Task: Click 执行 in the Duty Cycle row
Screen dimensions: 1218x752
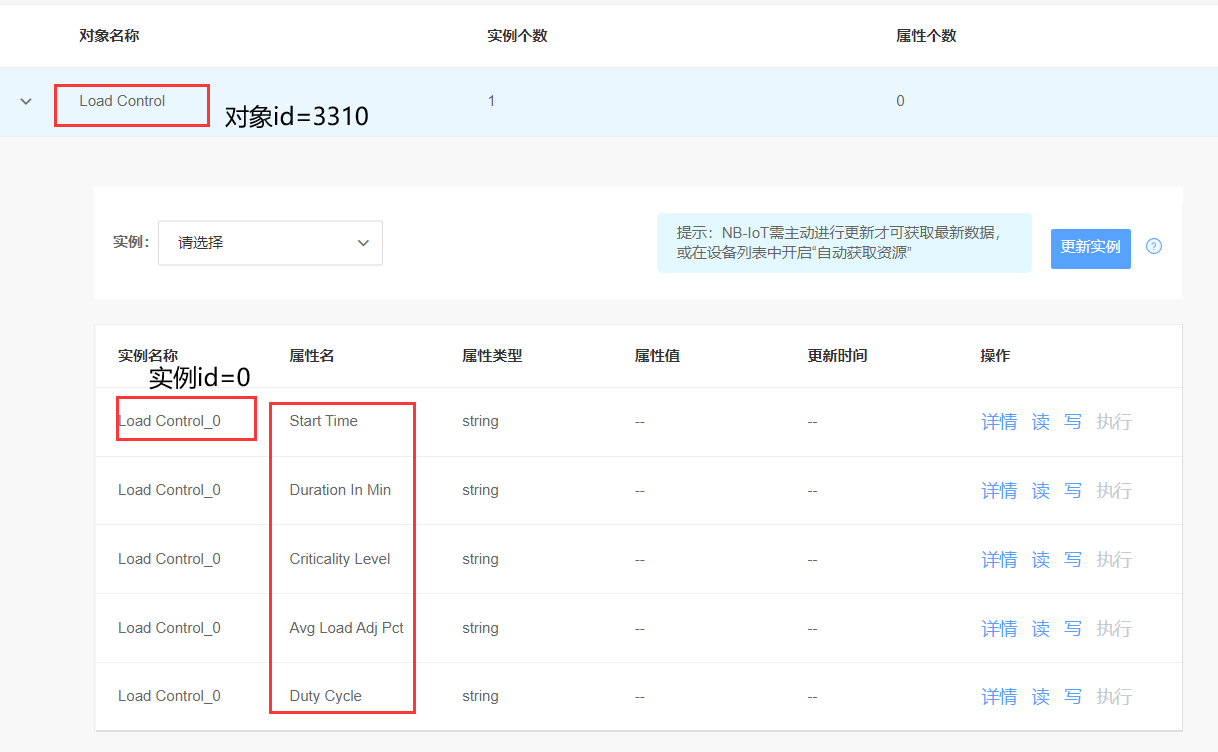Action: [1114, 697]
